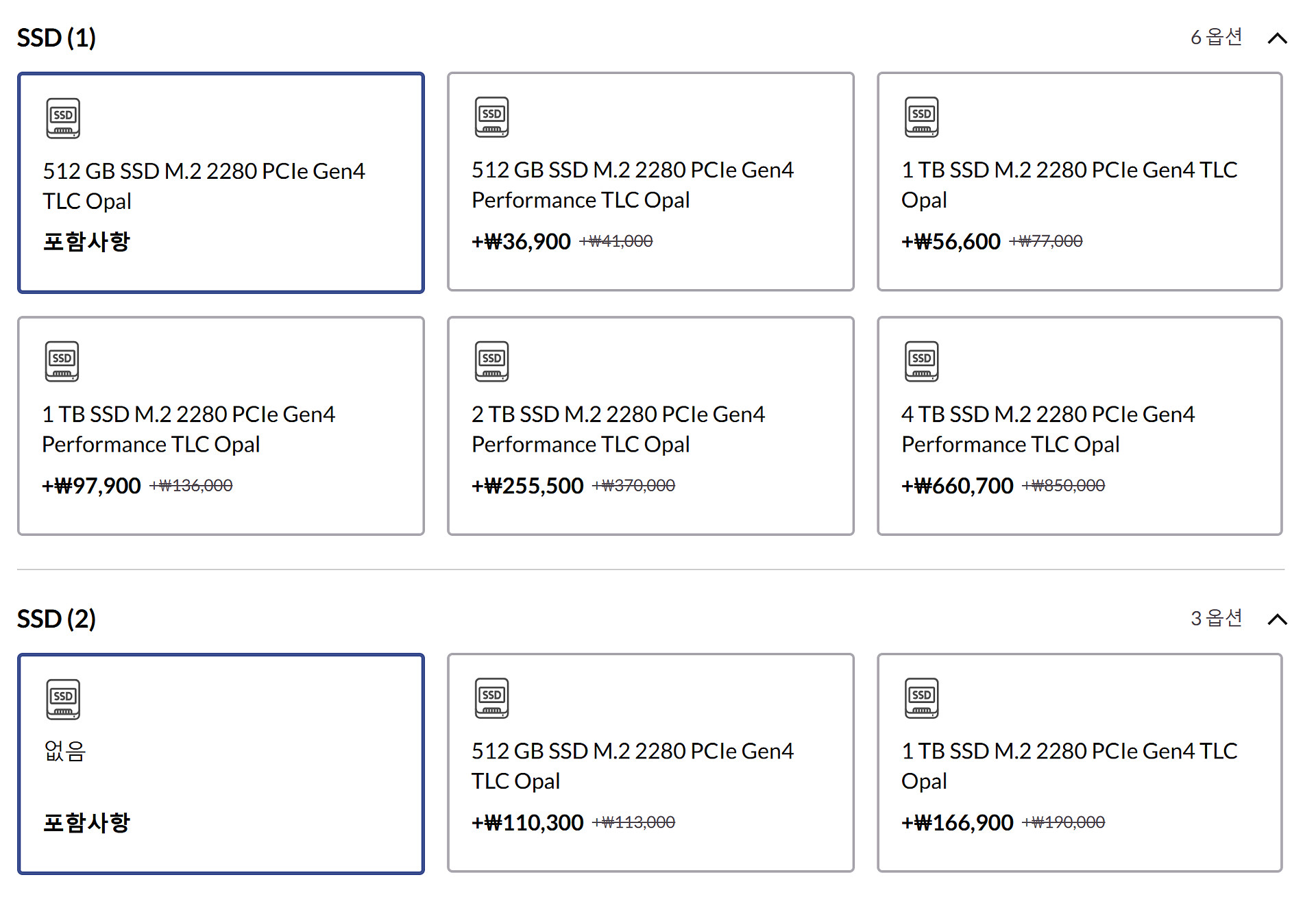
Task: Select 없음 option for SSD (2)
Action: (221, 763)
